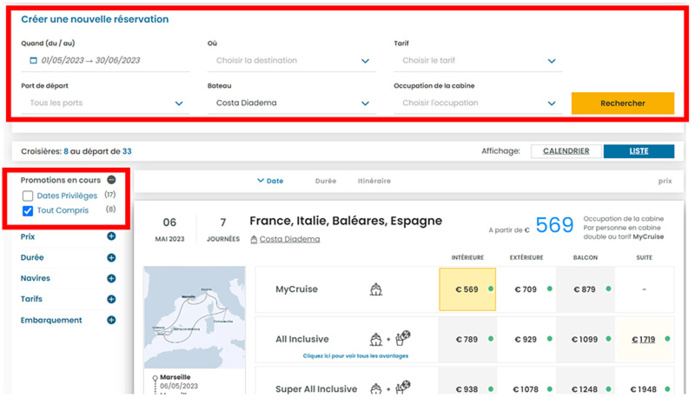
Task: Open the Tarif dropdown
Action: pyautogui.click(x=478, y=61)
